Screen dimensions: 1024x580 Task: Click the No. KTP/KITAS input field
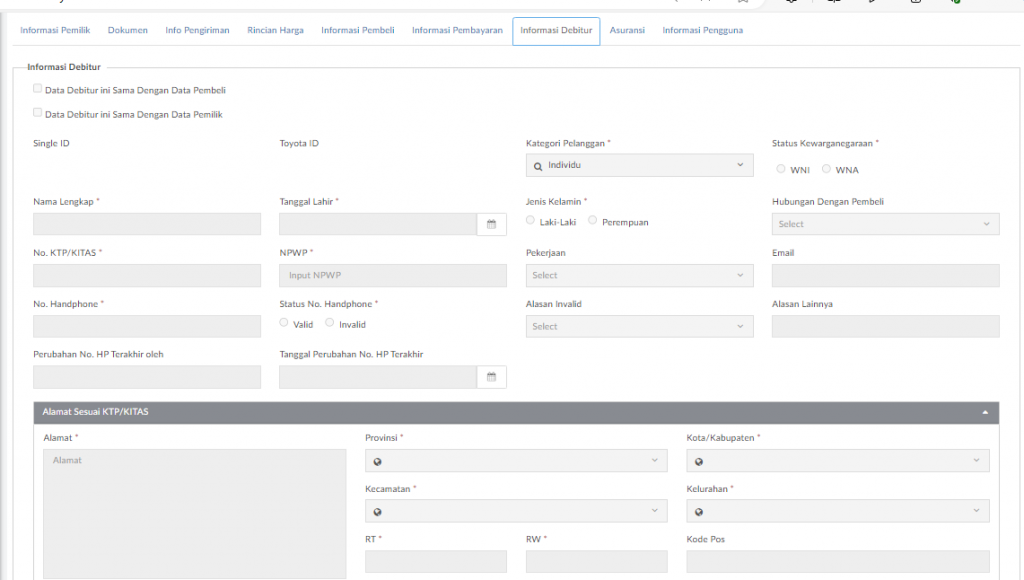(x=147, y=276)
